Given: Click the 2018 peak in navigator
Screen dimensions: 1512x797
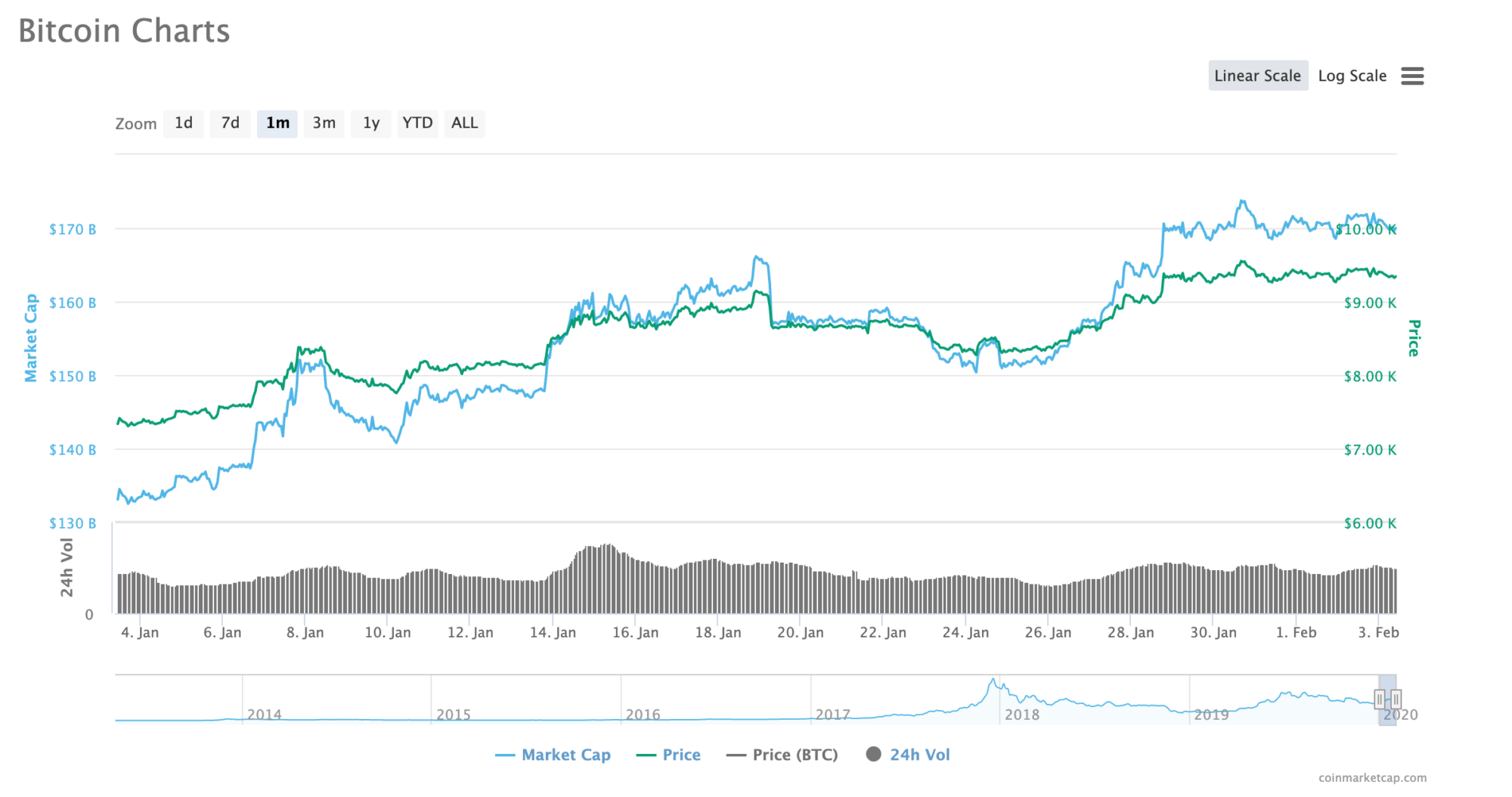Looking at the screenshot, I should [993, 681].
